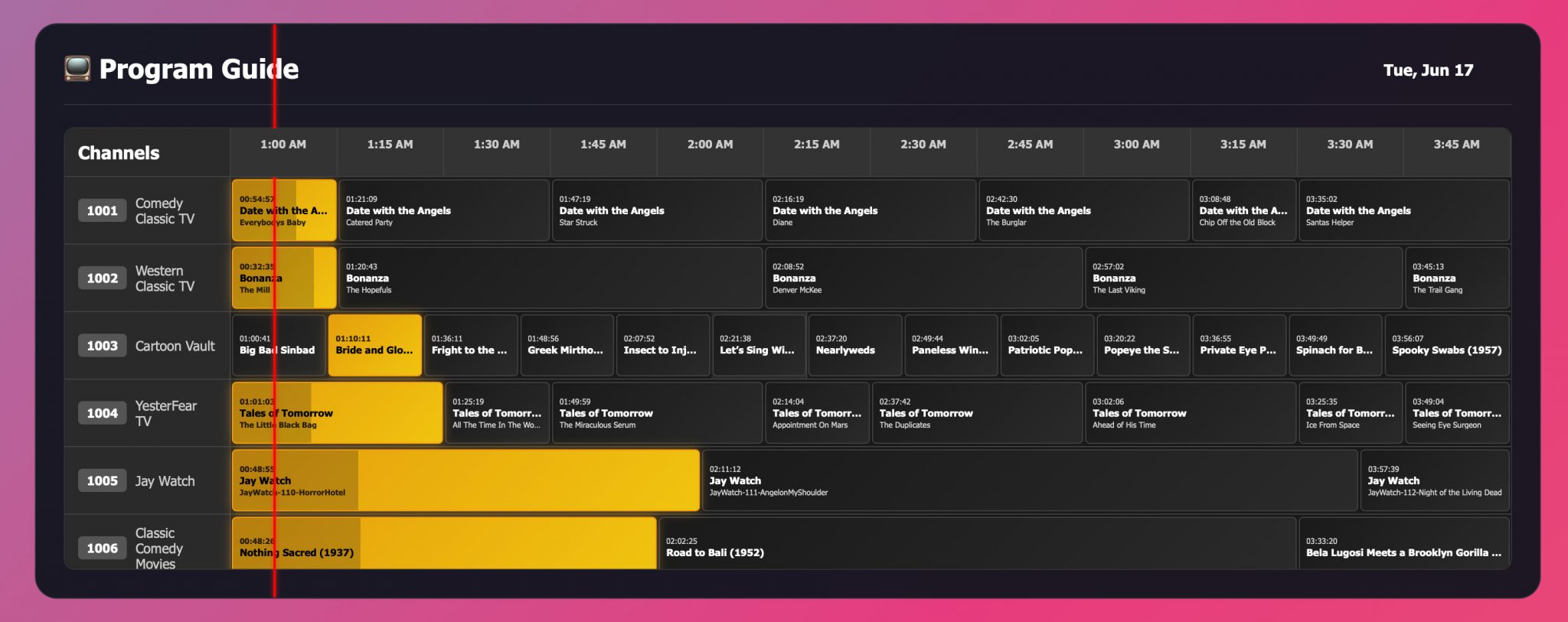This screenshot has height=622, width=1568.
Task: Click the red current-time indicator line
Action: [x=274, y=311]
